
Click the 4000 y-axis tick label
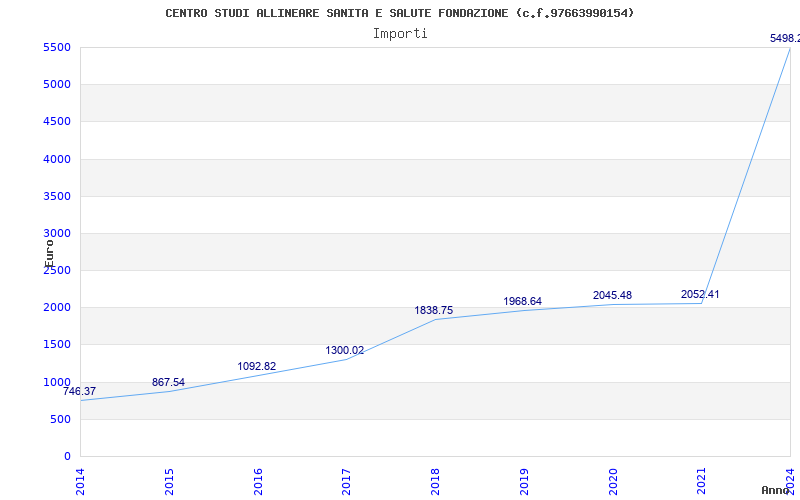click(57, 159)
